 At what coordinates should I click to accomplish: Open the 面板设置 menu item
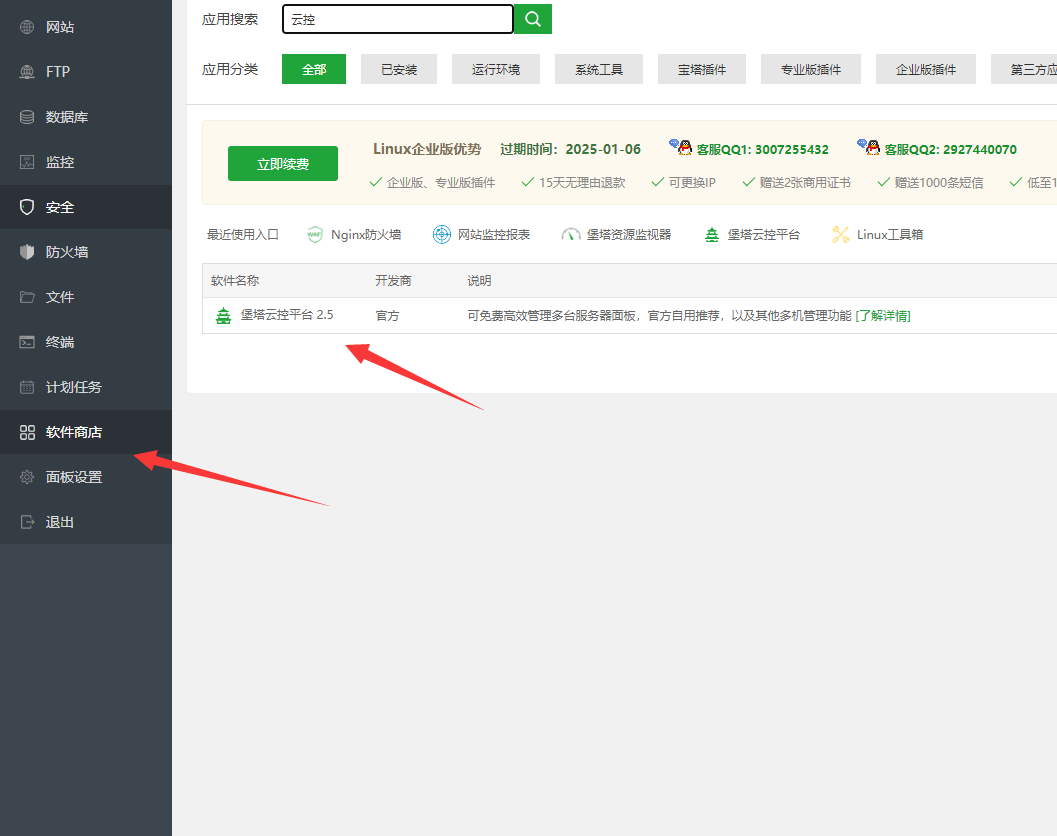(x=86, y=477)
